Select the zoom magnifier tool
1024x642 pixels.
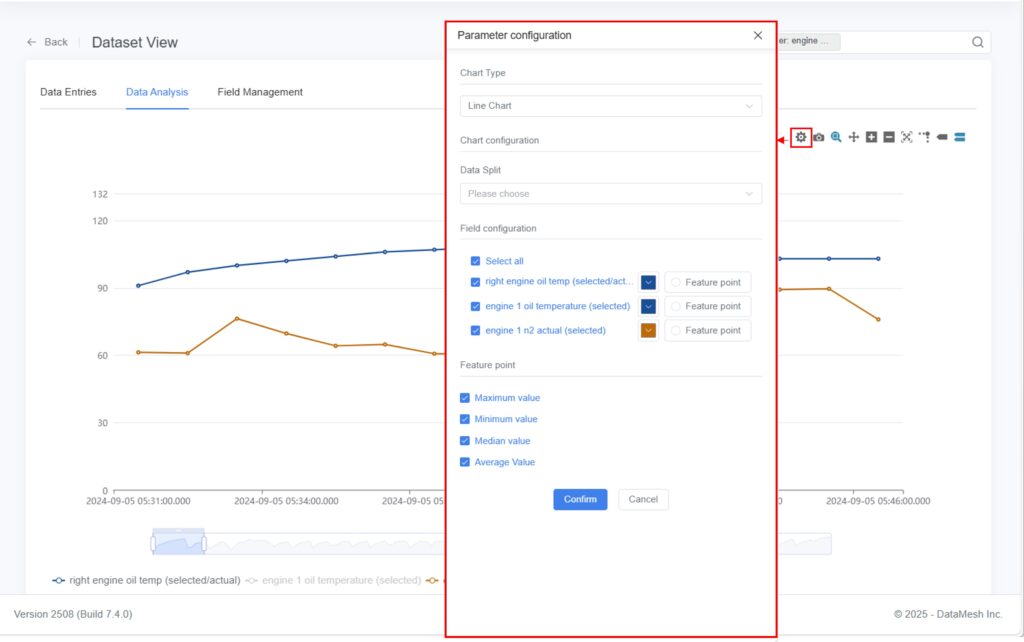pyautogui.click(x=836, y=137)
